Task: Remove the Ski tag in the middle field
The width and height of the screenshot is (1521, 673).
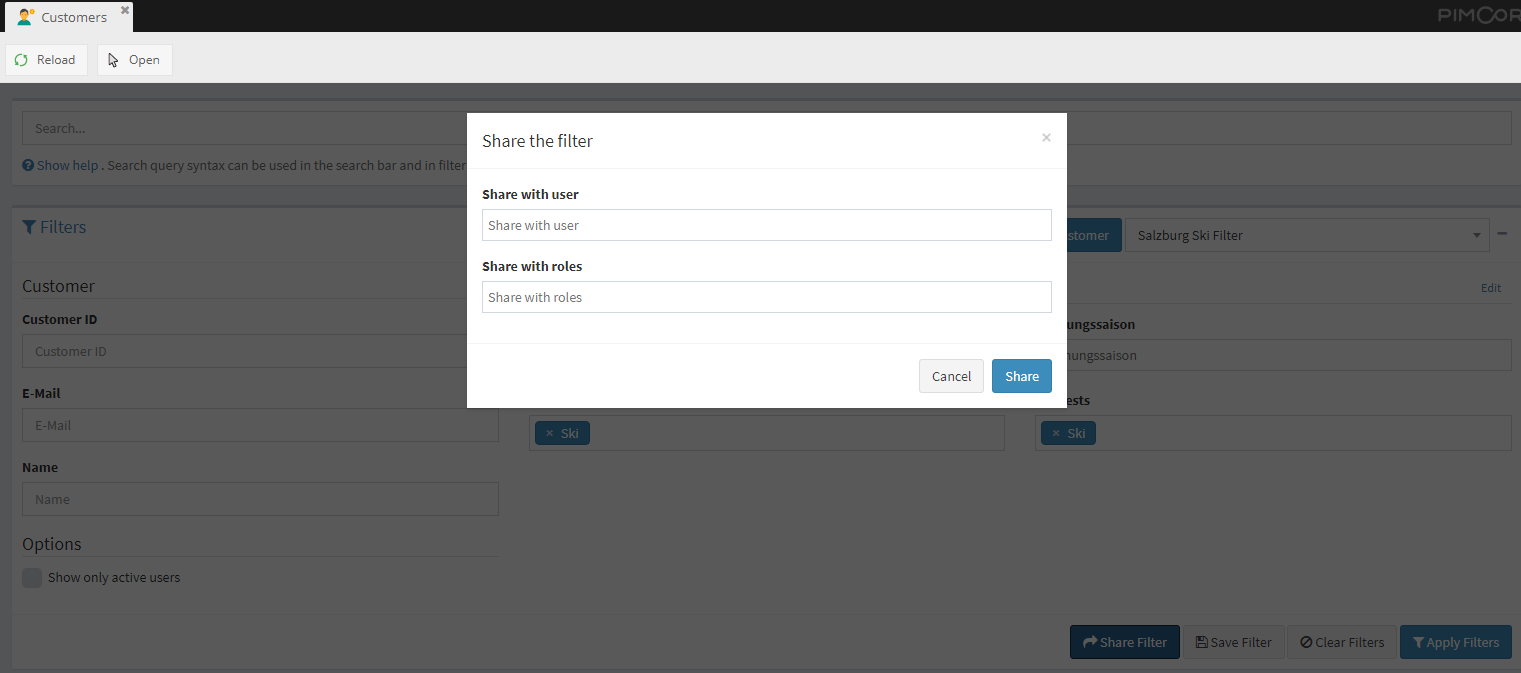Action: pos(549,433)
